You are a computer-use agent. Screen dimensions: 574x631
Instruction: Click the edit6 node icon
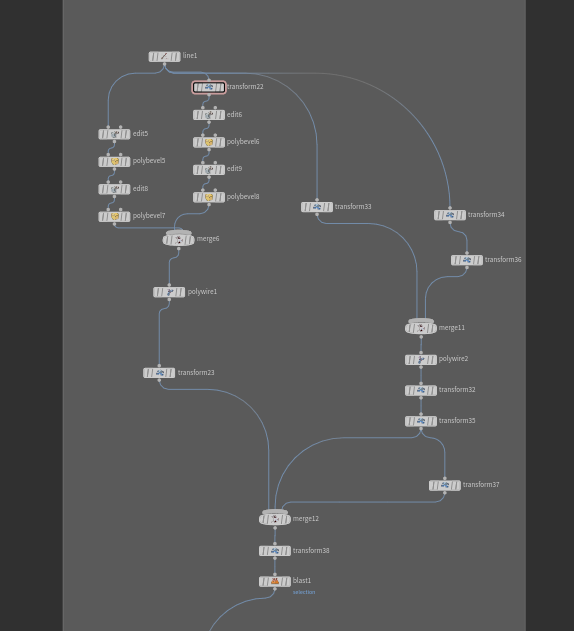tap(209, 115)
